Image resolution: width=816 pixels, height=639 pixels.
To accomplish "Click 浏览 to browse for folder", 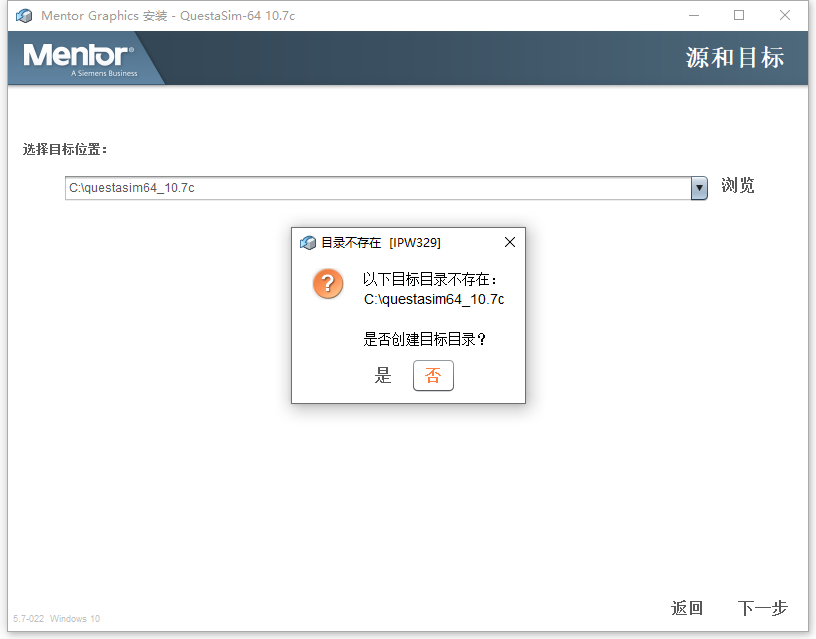I will point(737,185).
